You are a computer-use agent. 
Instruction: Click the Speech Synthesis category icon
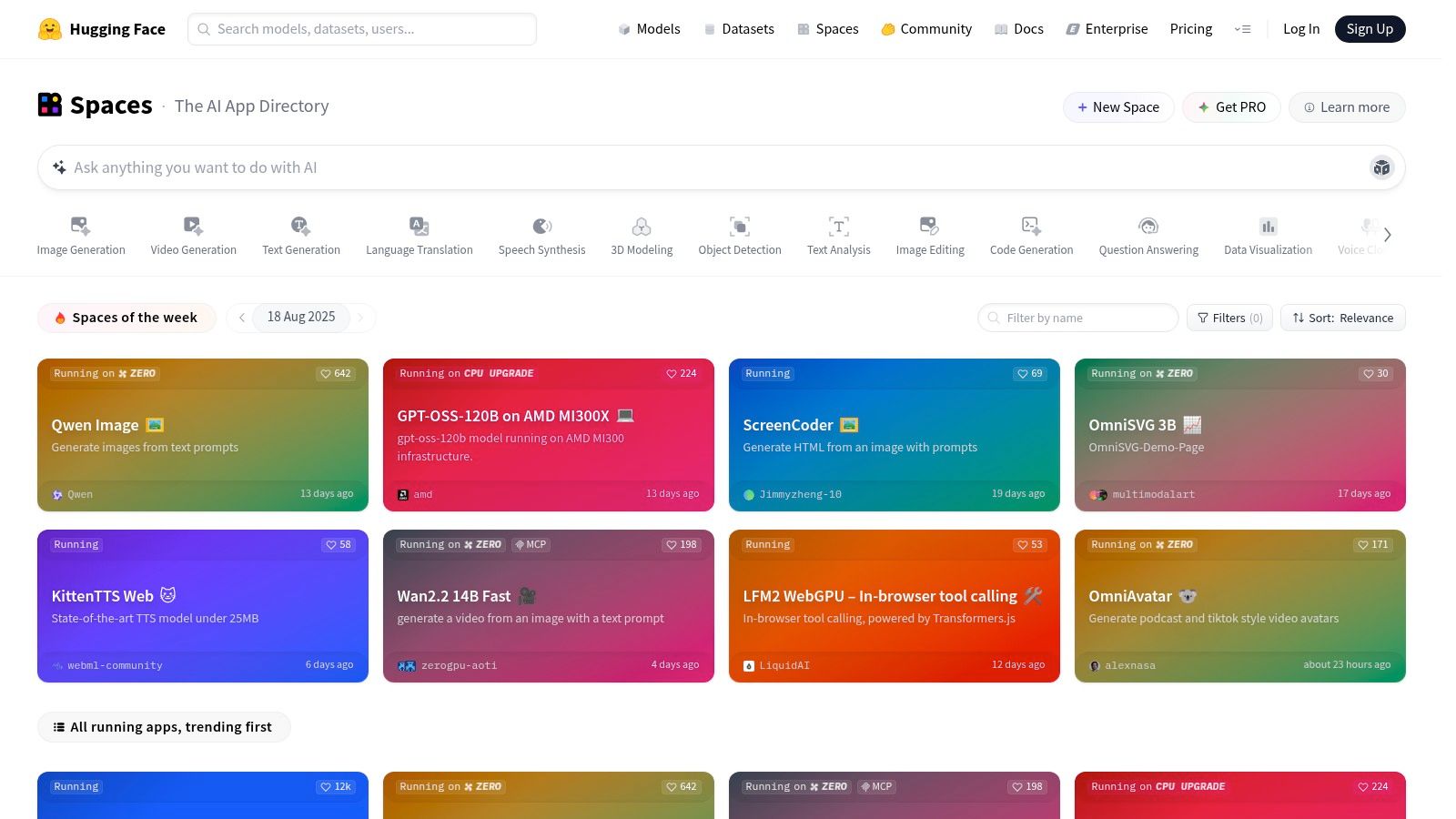pyautogui.click(x=541, y=227)
